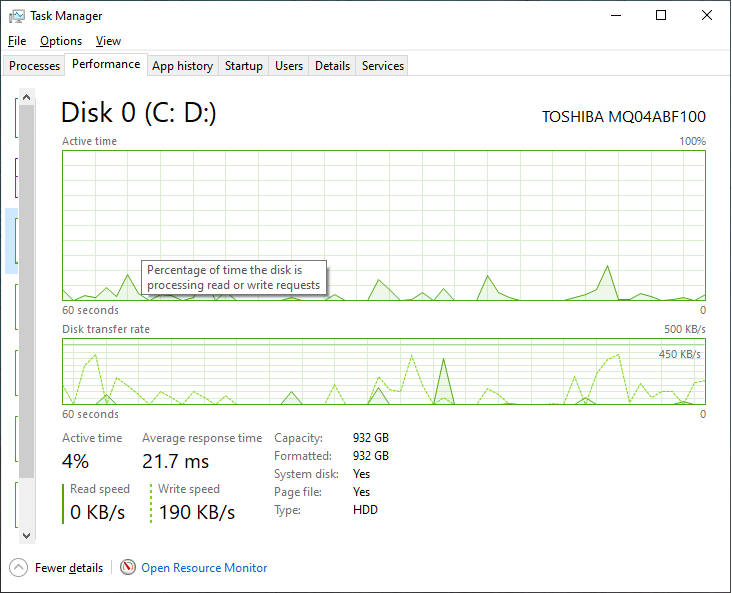Open the Options menu
The height and width of the screenshot is (593, 732).
click(x=61, y=41)
